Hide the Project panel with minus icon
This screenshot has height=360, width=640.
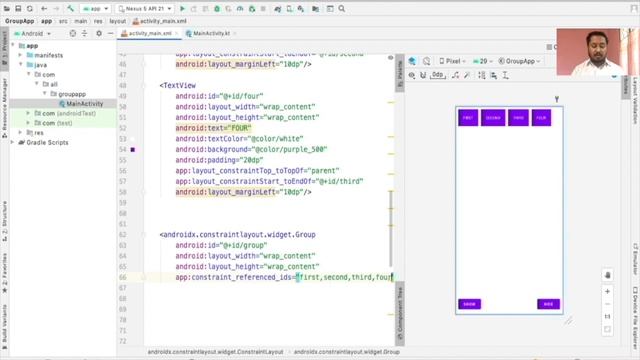(x=110, y=33)
